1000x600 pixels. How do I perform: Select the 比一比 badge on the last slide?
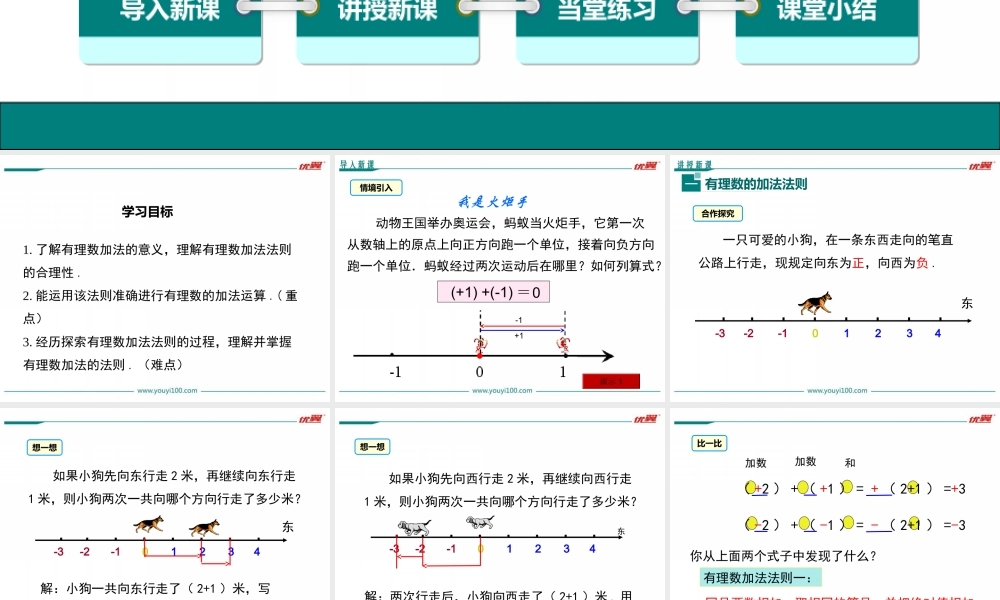tap(709, 443)
